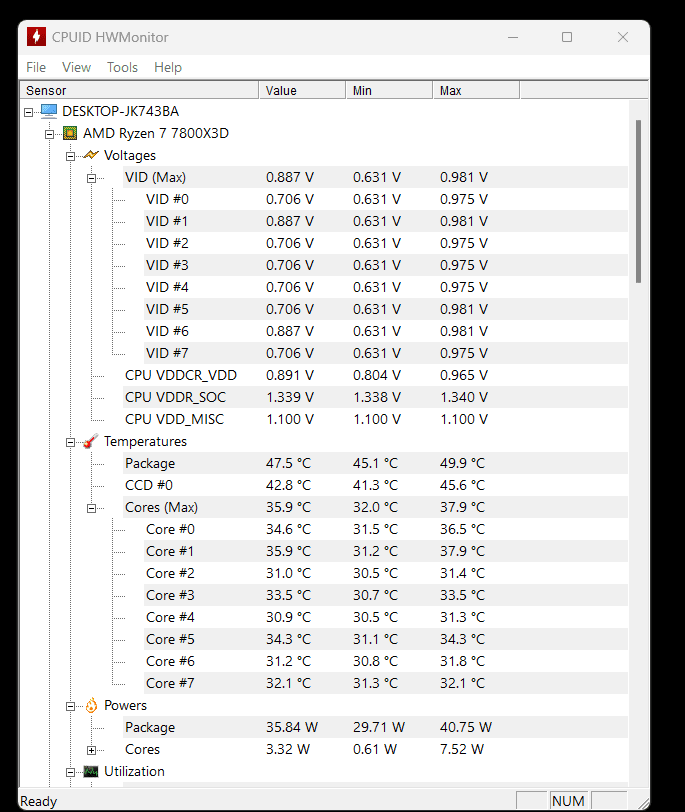Select the CPU VDDCR_VDD row
685x812 pixels.
point(376,375)
